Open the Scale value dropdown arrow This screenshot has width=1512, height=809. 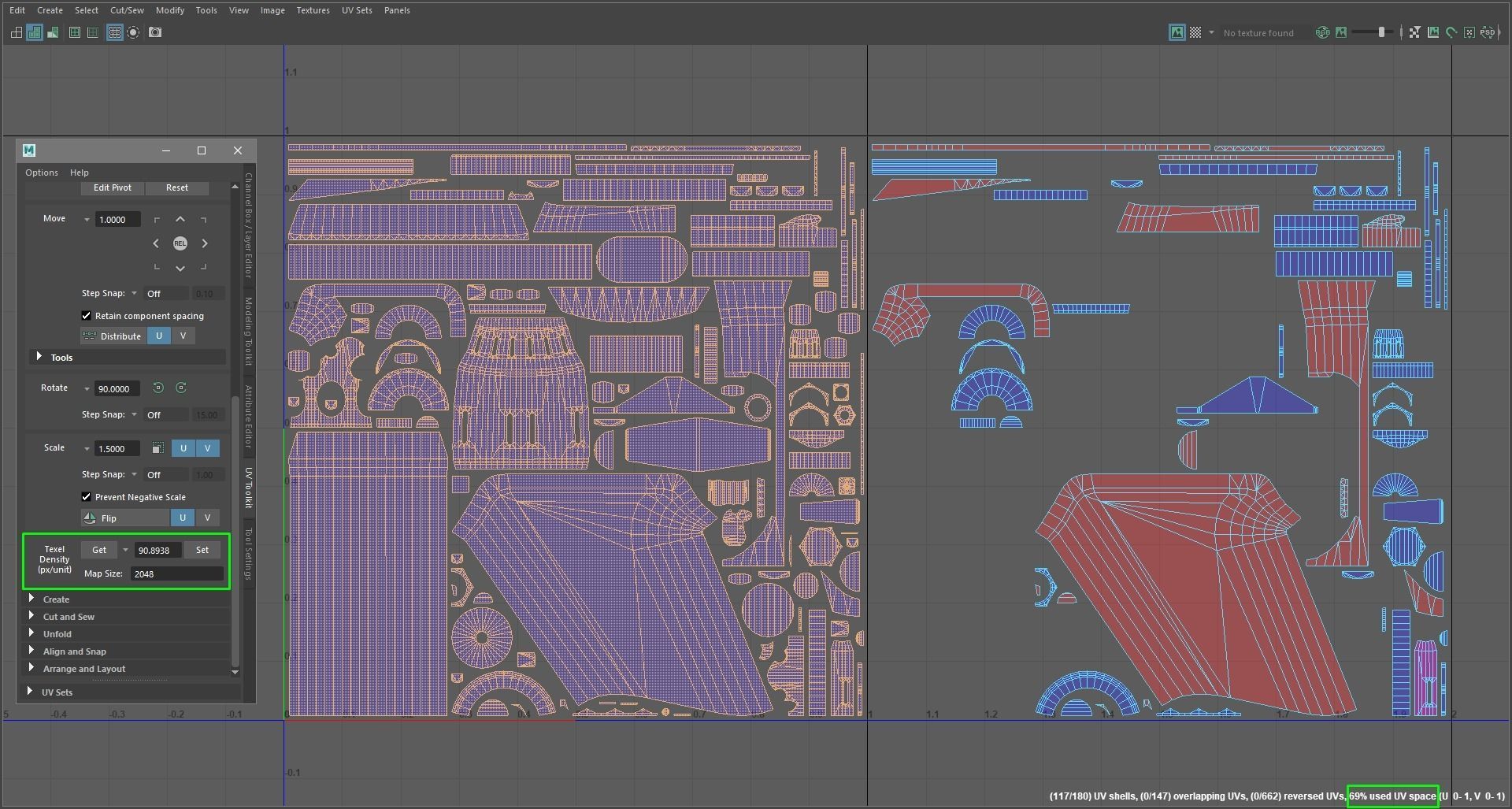[87, 449]
